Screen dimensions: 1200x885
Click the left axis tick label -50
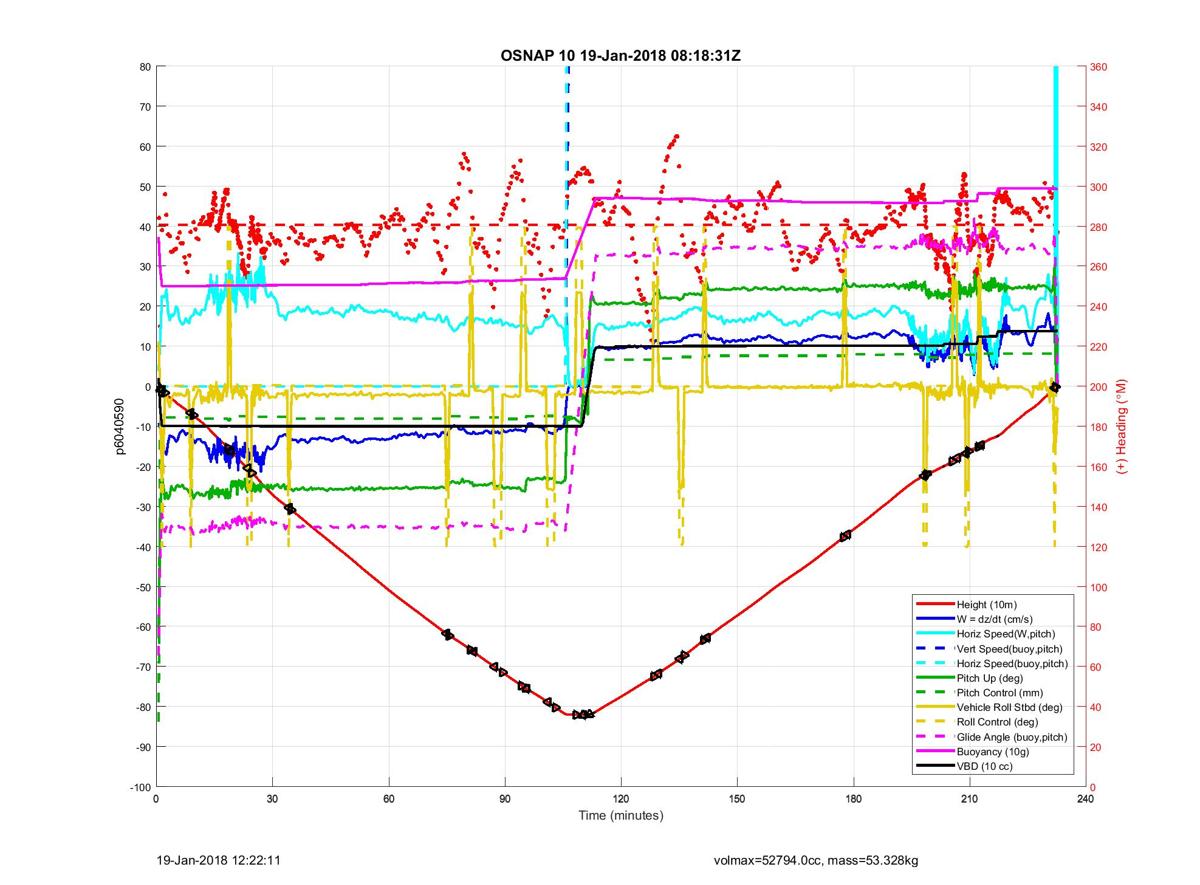(142, 587)
